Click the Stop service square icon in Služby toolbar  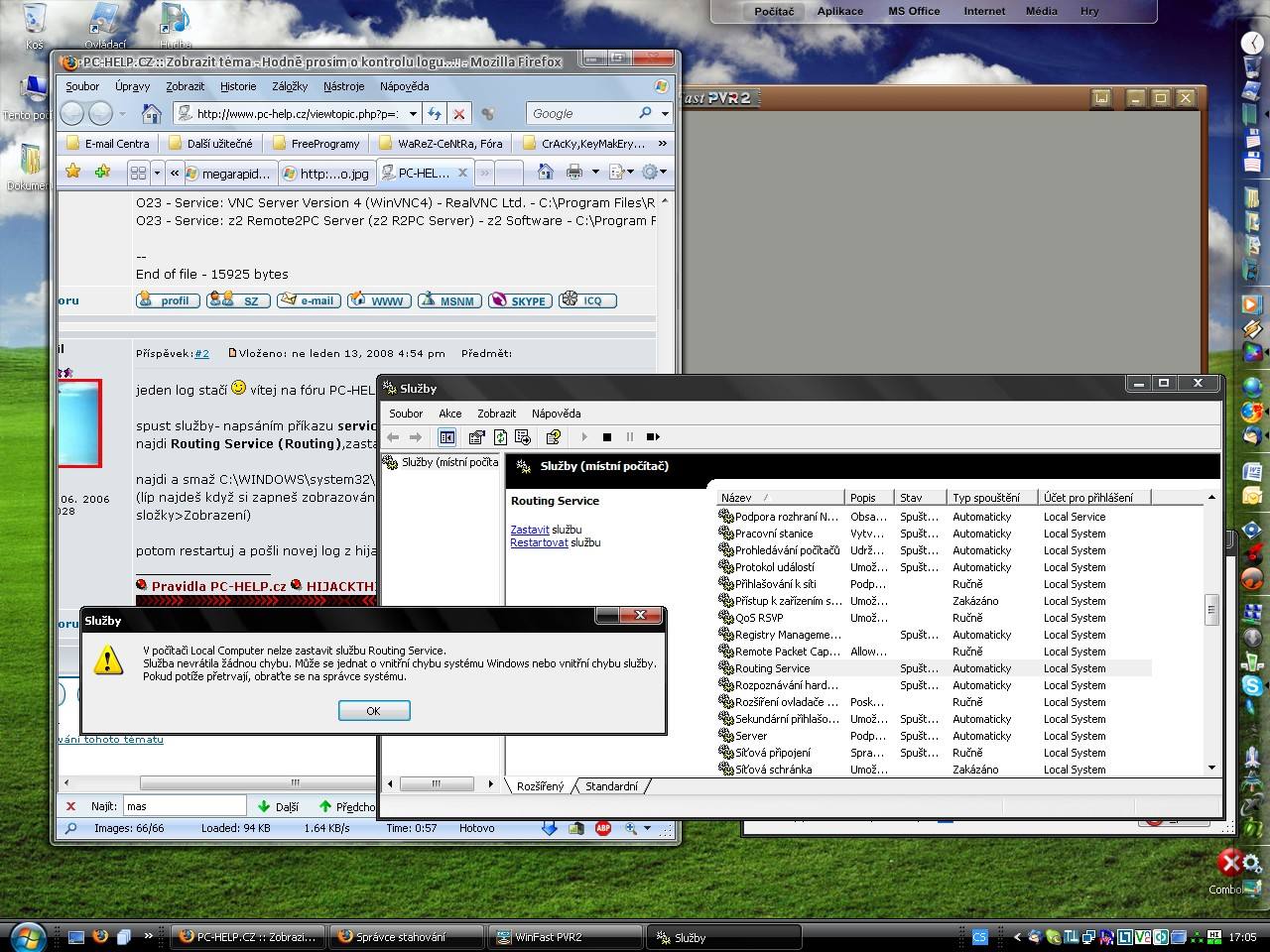click(607, 437)
